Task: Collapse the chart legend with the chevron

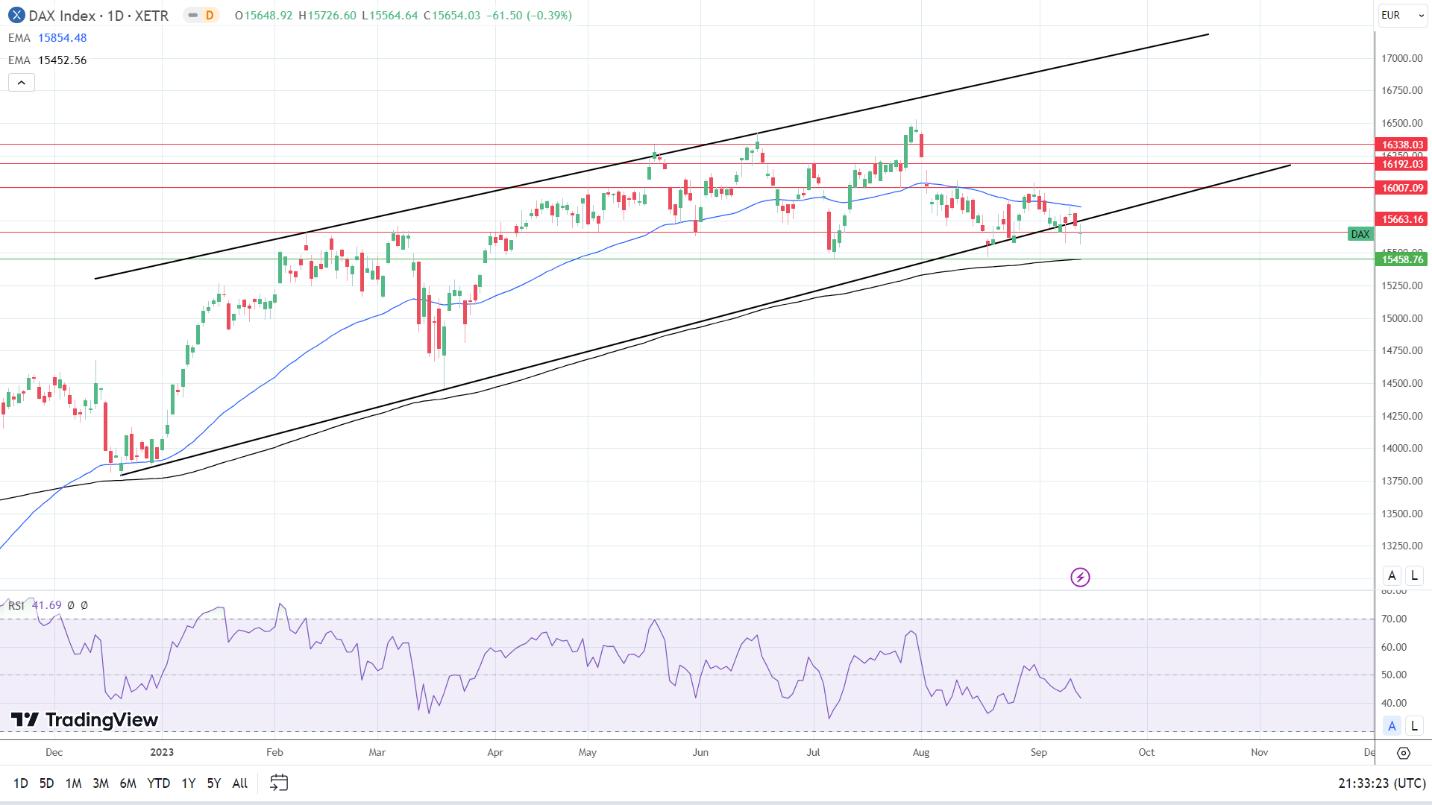Action: 21,82
